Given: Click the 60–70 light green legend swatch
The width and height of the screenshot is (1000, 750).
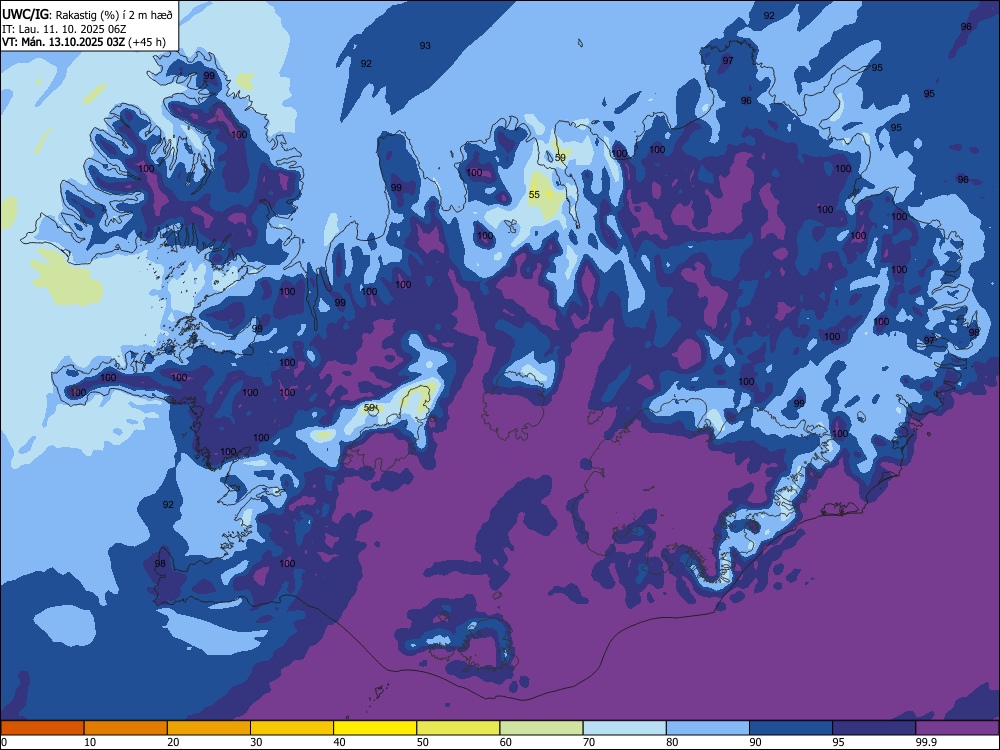Looking at the screenshot, I should point(541,728).
